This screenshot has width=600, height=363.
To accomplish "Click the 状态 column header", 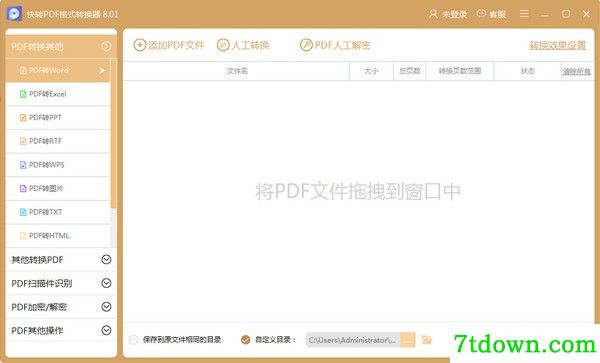I will click(x=527, y=71).
